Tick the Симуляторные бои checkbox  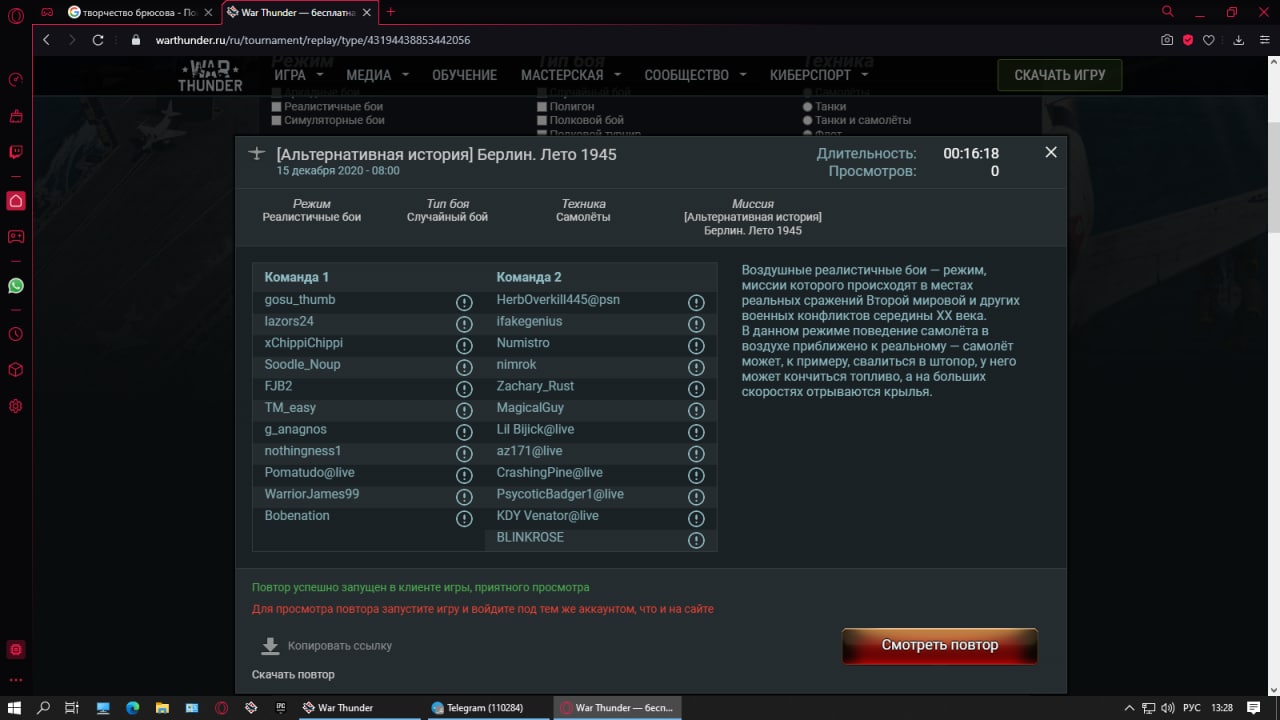[x=277, y=120]
